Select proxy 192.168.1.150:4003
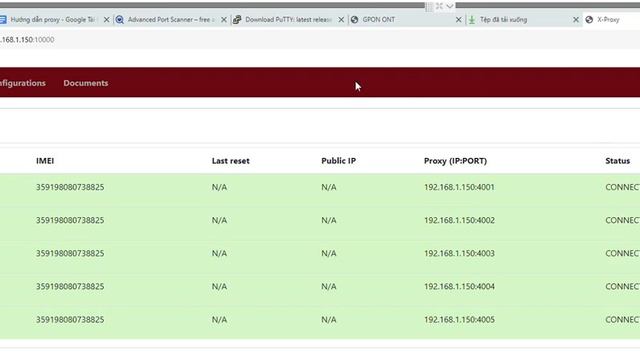This screenshot has width=640, height=360. click(459, 253)
